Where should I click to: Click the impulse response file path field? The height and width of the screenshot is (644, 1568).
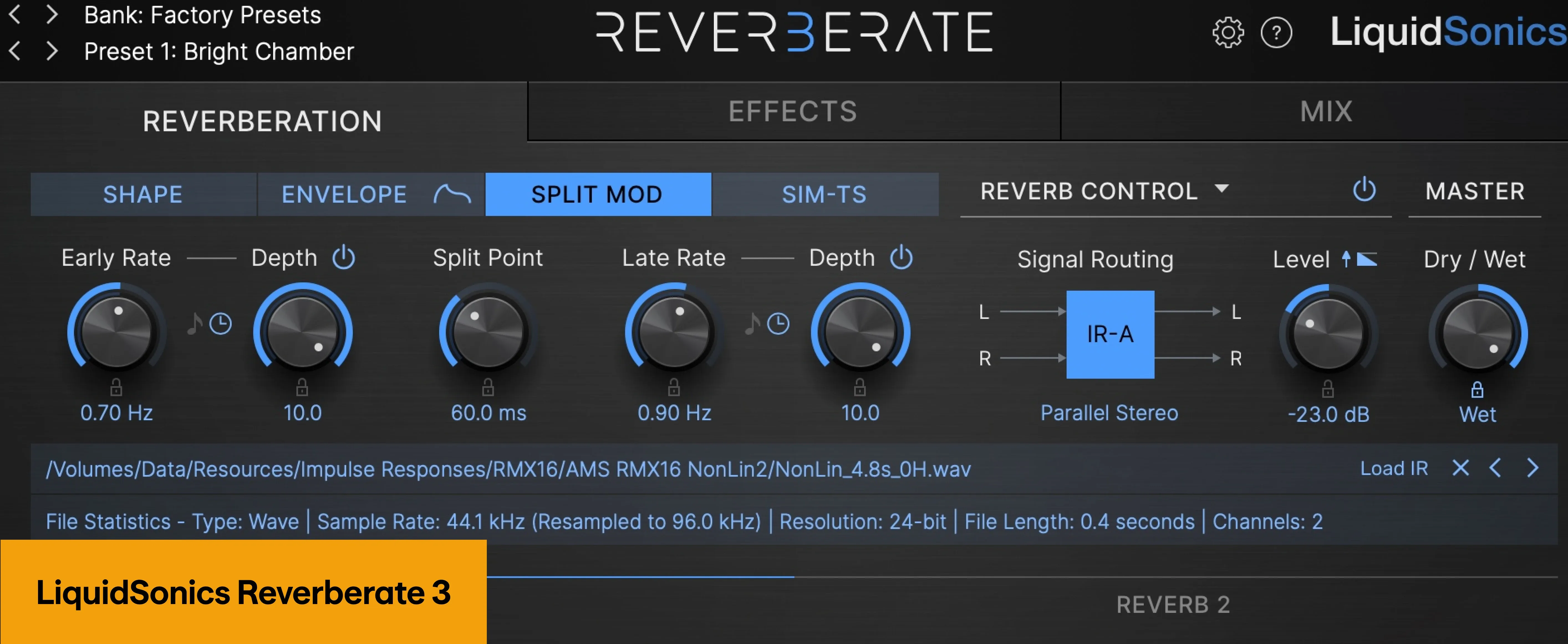[505, 469]
